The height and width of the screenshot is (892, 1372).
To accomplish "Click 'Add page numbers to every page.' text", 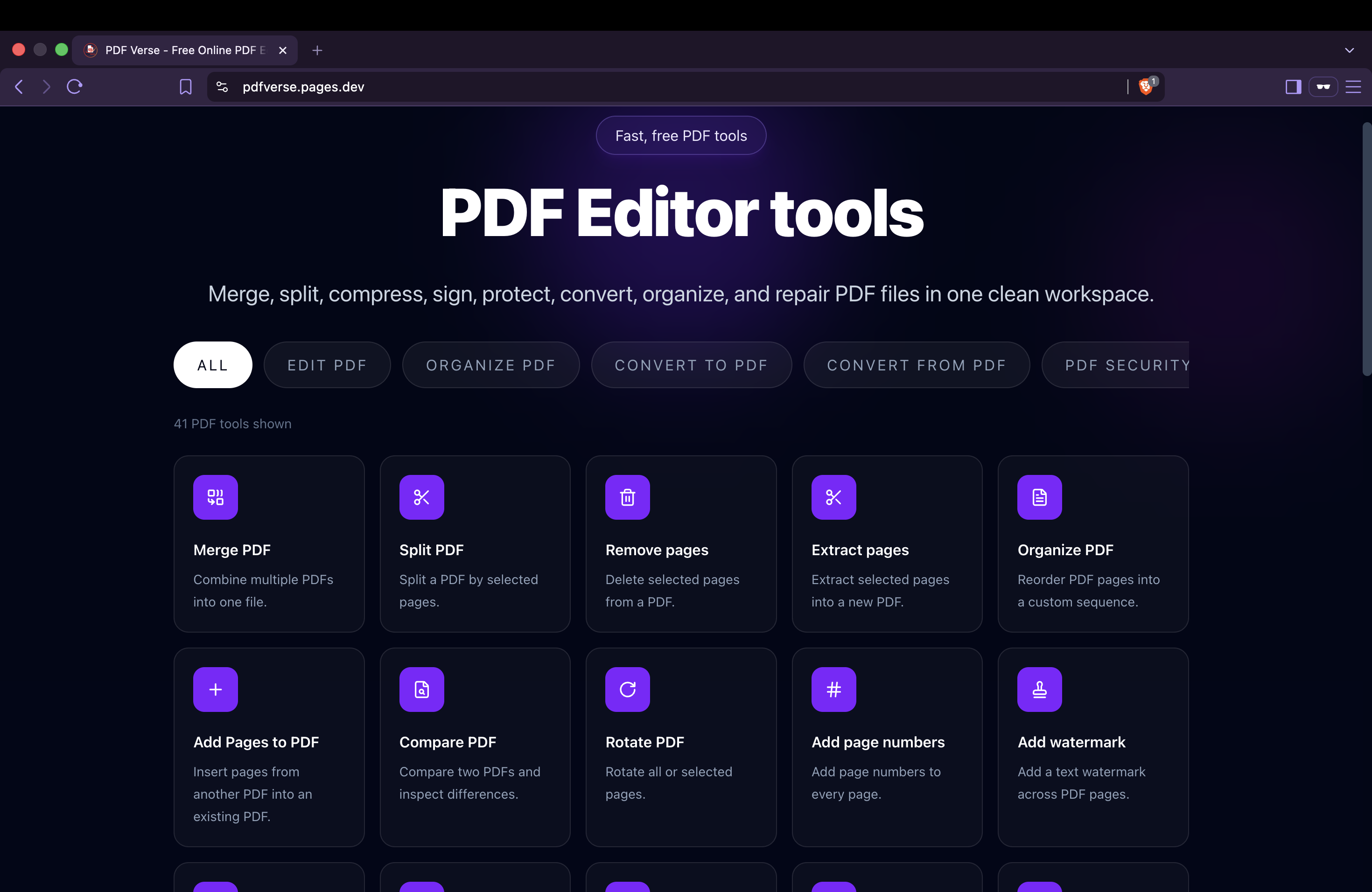I will (875, 782).
